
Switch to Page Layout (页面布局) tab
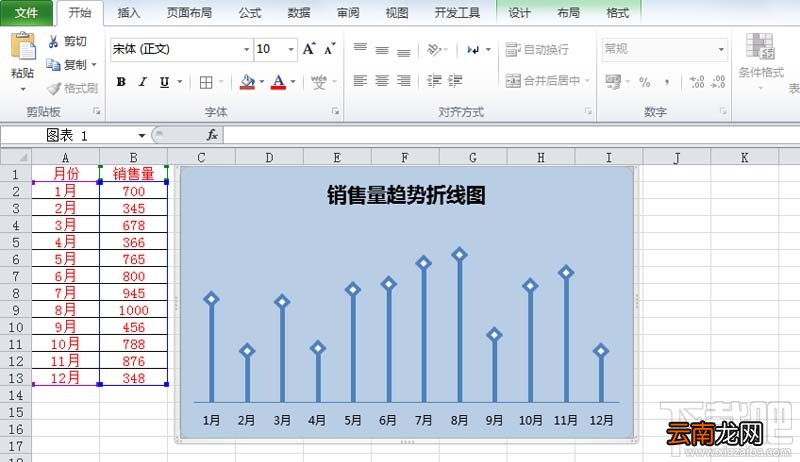tap(189, 13)
